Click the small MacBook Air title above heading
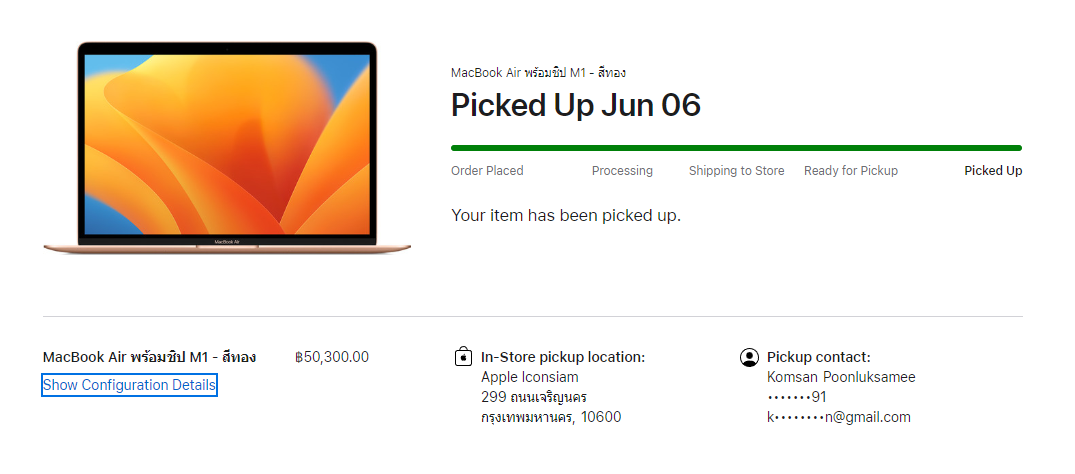The height and width of the screenshot is (474, 1075). click(538, 72)
